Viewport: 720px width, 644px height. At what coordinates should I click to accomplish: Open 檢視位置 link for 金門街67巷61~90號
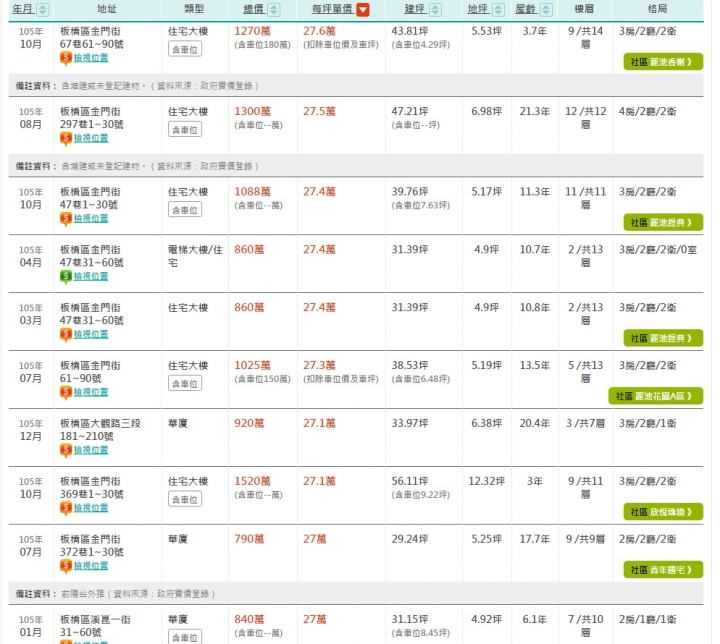(x=91, y=58)
